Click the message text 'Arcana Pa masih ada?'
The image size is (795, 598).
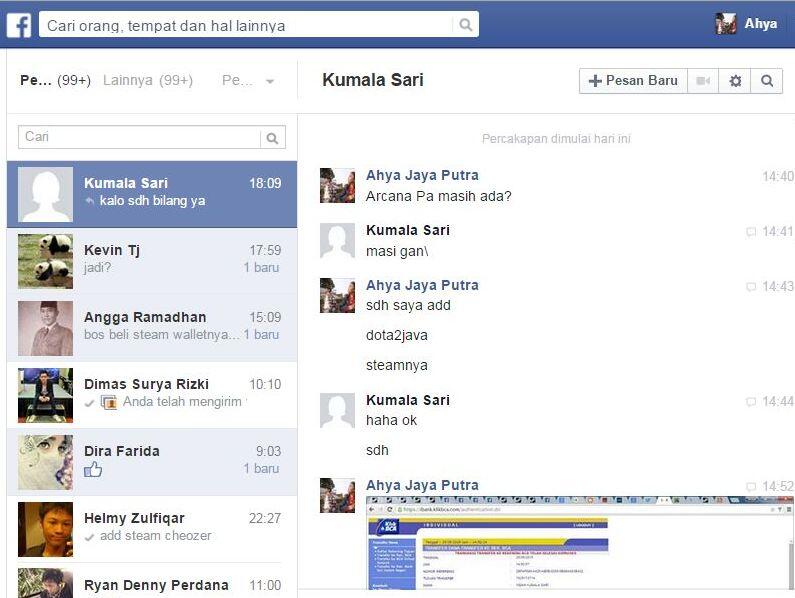point(439,196)
